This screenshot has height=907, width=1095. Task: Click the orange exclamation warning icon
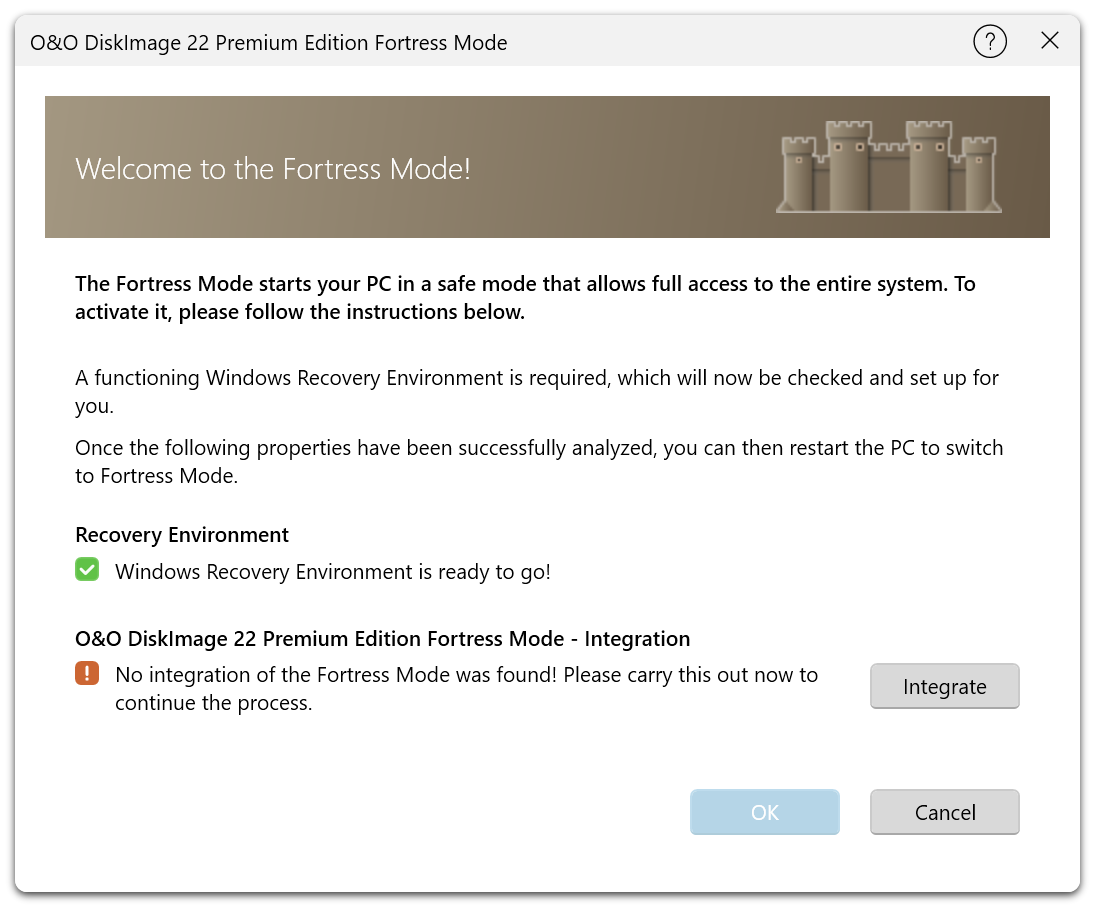tap(87, 674)
